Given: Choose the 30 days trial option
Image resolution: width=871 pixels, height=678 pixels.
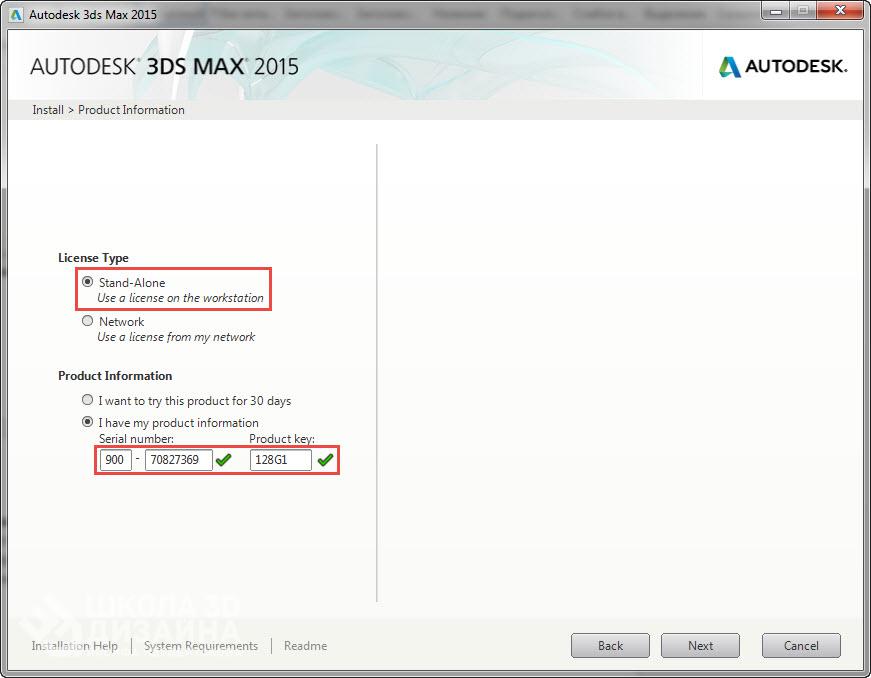Looking at the screenshot, I should (x=87, y=400).
